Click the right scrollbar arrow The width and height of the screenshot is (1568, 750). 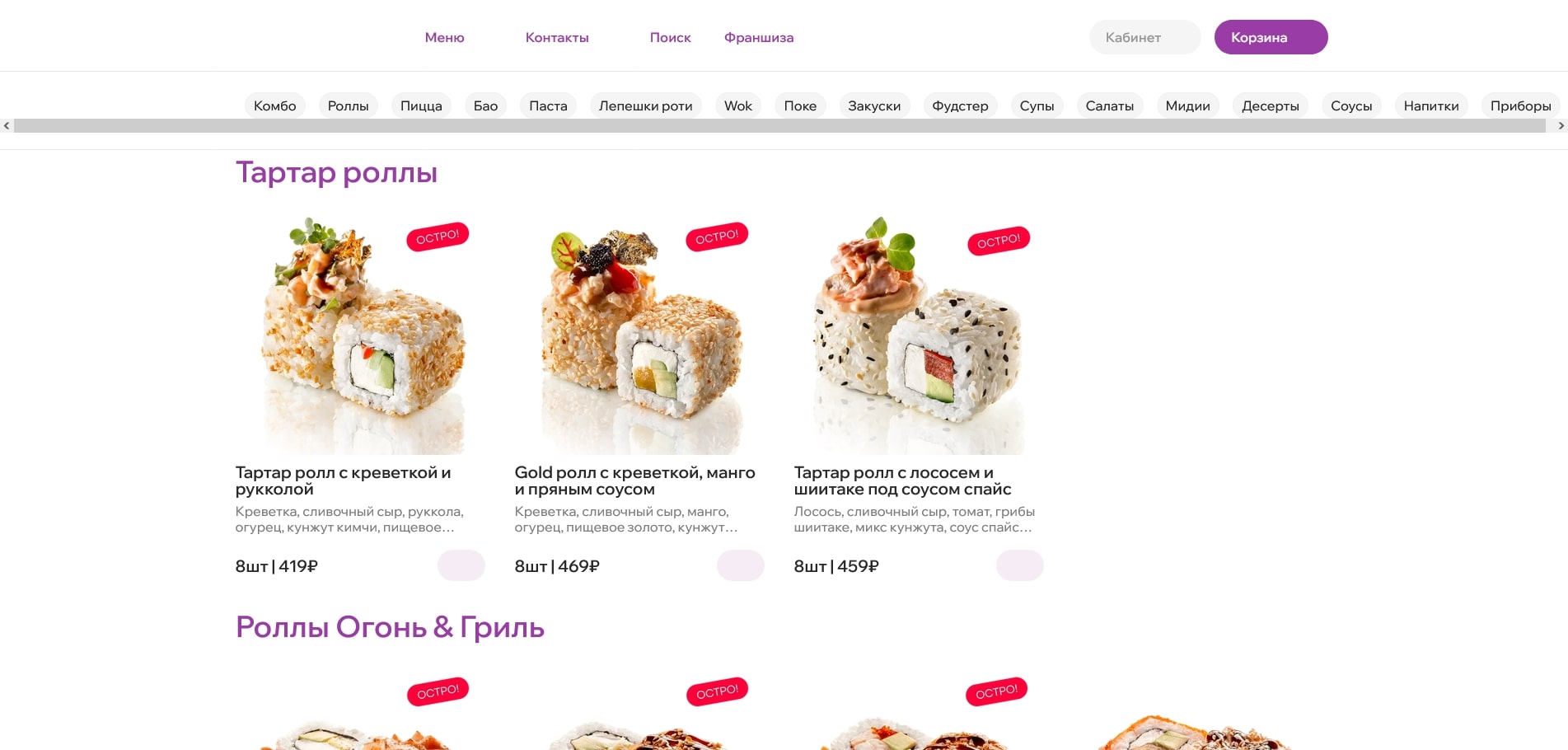[1561, 126]
